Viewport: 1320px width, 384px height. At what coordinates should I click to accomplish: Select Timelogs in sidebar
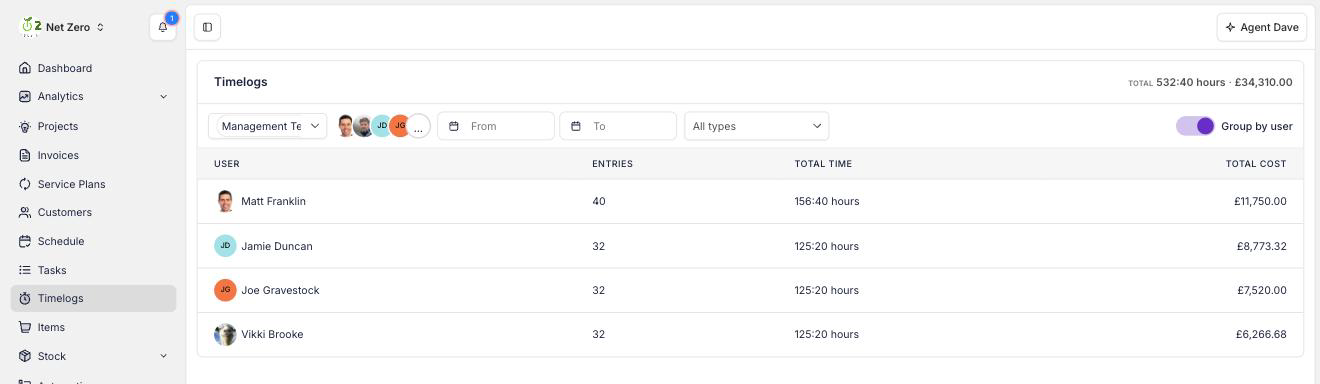click(x=94, y=298)
